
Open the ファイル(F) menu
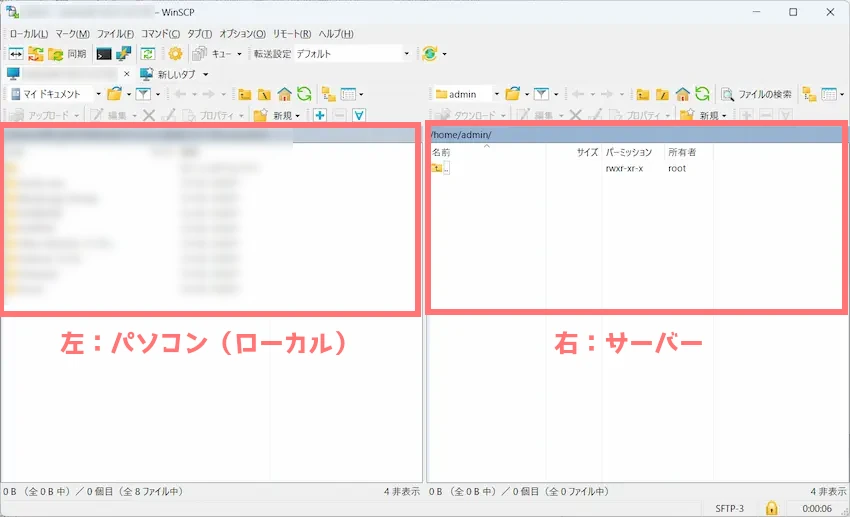[115, 34]
